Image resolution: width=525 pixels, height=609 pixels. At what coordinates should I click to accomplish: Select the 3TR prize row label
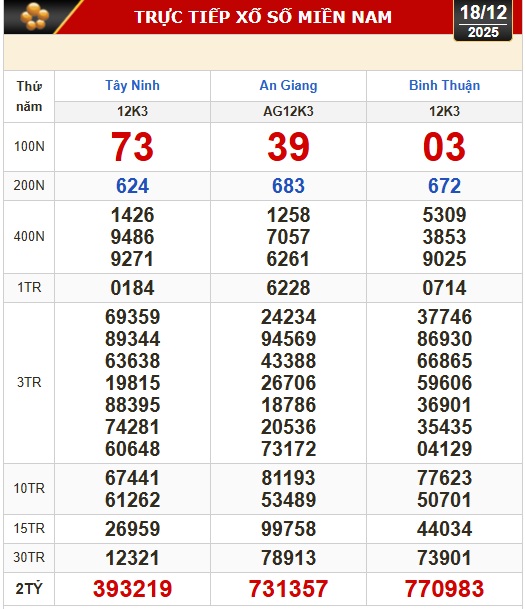click(29, 383)
